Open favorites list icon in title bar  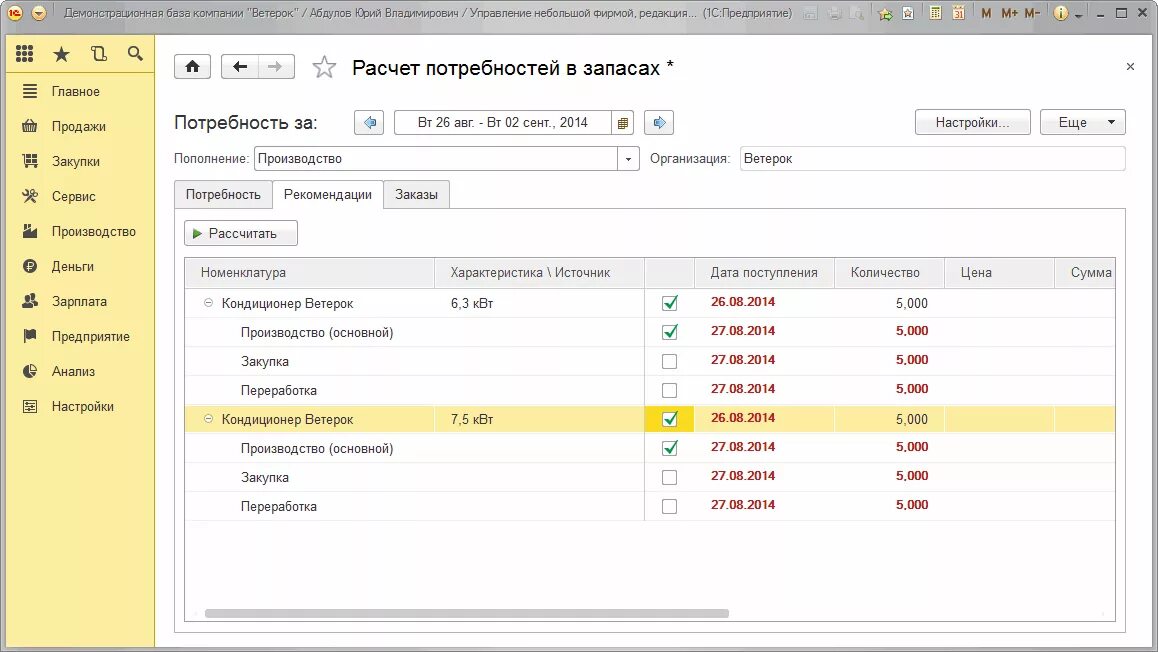908,13
